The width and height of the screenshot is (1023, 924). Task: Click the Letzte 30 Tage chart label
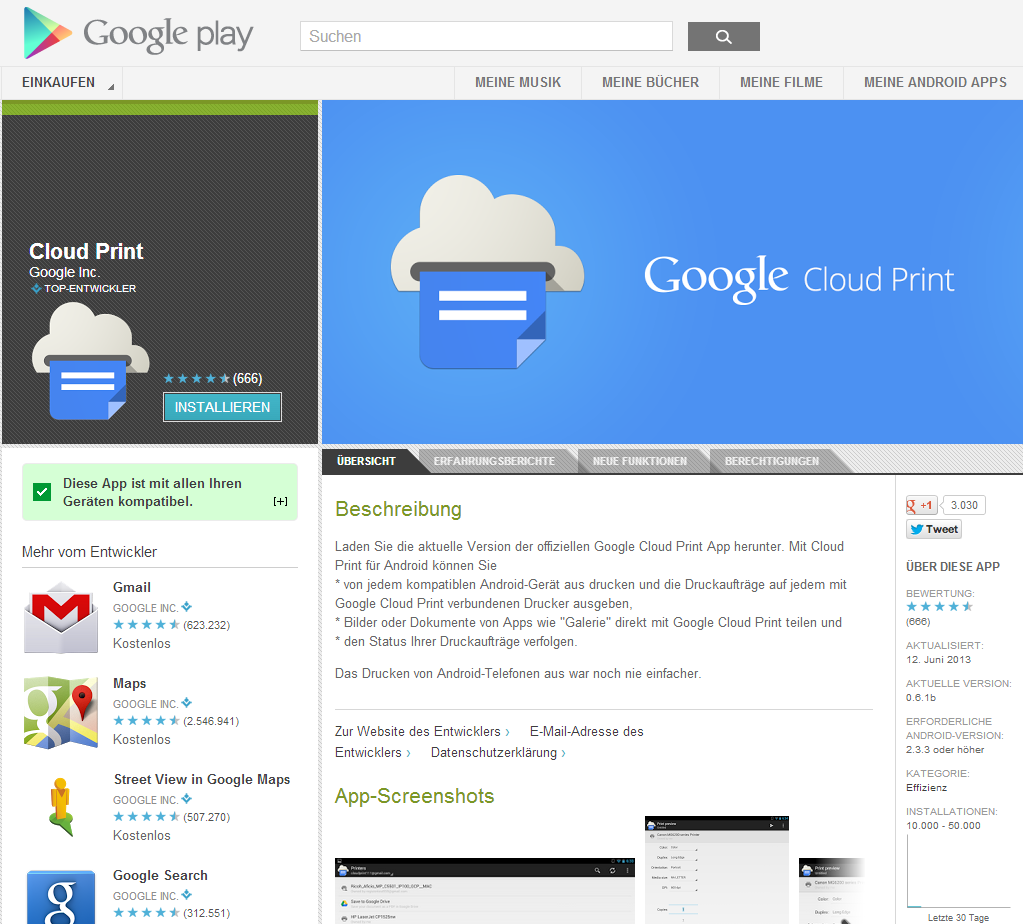coord(958,917)
